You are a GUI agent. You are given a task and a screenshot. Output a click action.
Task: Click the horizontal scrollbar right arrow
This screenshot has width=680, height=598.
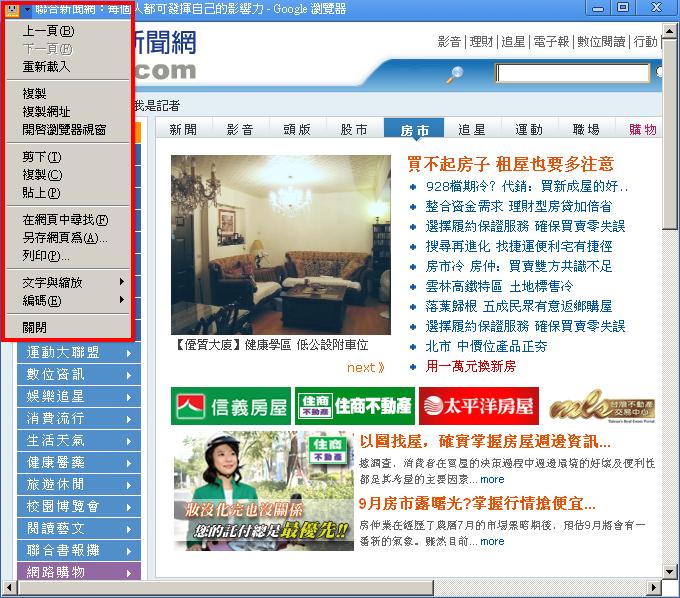pos(654,588)
